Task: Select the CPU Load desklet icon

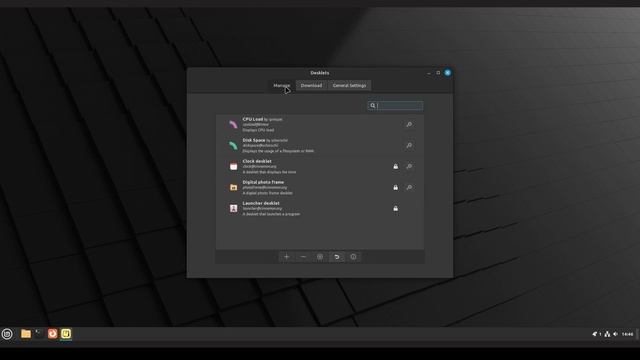Action: pyautogui.click(x=233, y=124)
